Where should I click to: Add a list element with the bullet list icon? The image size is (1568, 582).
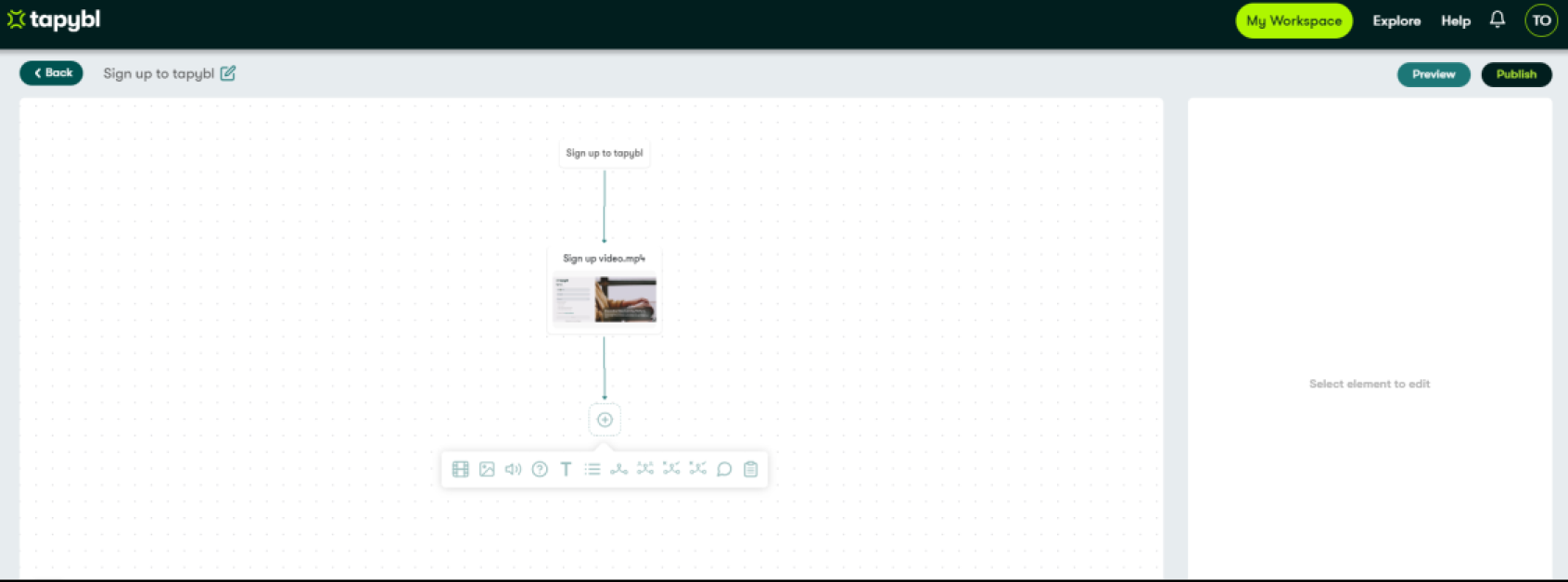pyautogui.click(x=593, y=469)
